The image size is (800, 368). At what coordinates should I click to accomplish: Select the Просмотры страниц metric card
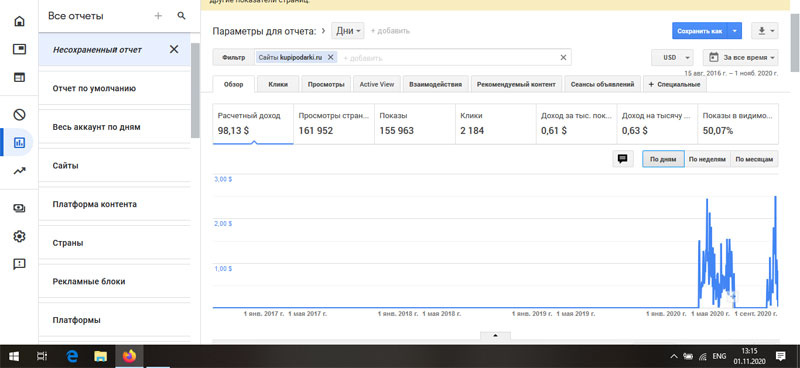[334, 124]
